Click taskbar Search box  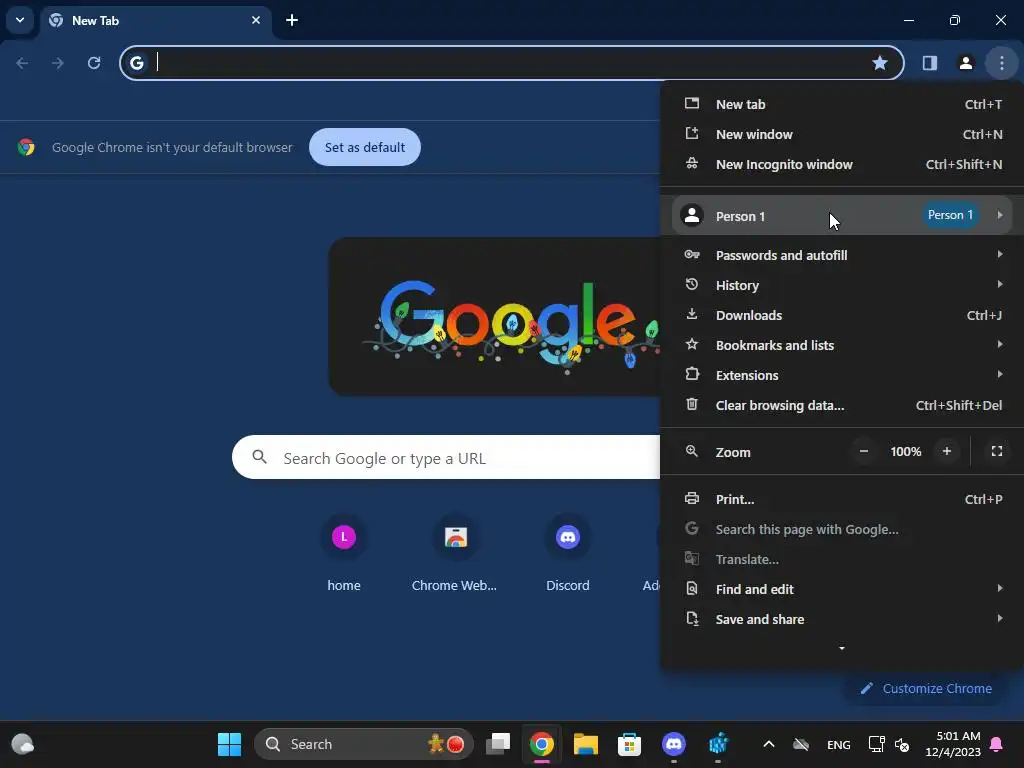(x=364, y=744)
